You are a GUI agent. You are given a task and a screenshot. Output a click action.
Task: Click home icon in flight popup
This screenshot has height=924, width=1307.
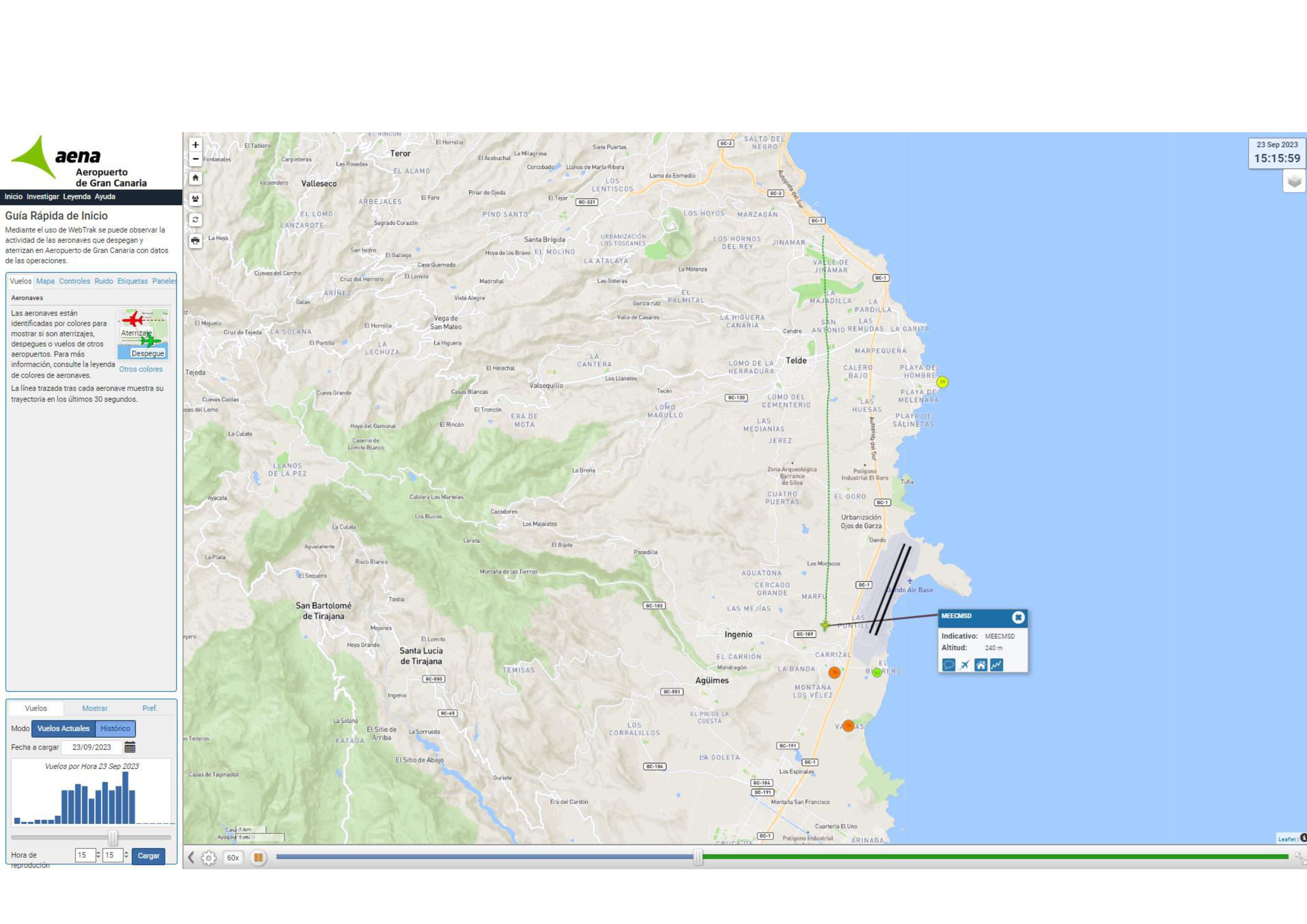980,664
